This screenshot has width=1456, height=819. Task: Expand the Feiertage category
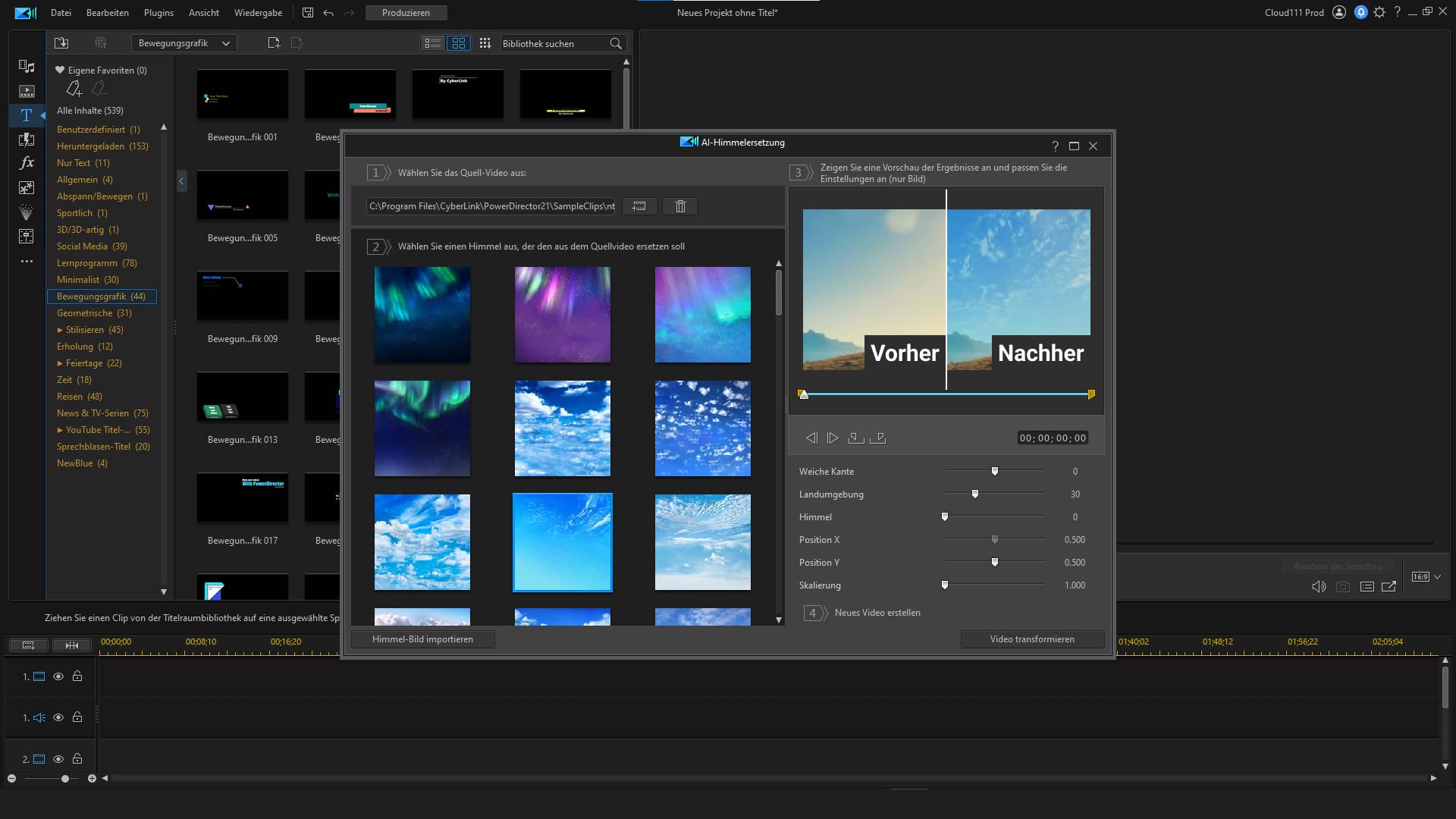[60, 363]
